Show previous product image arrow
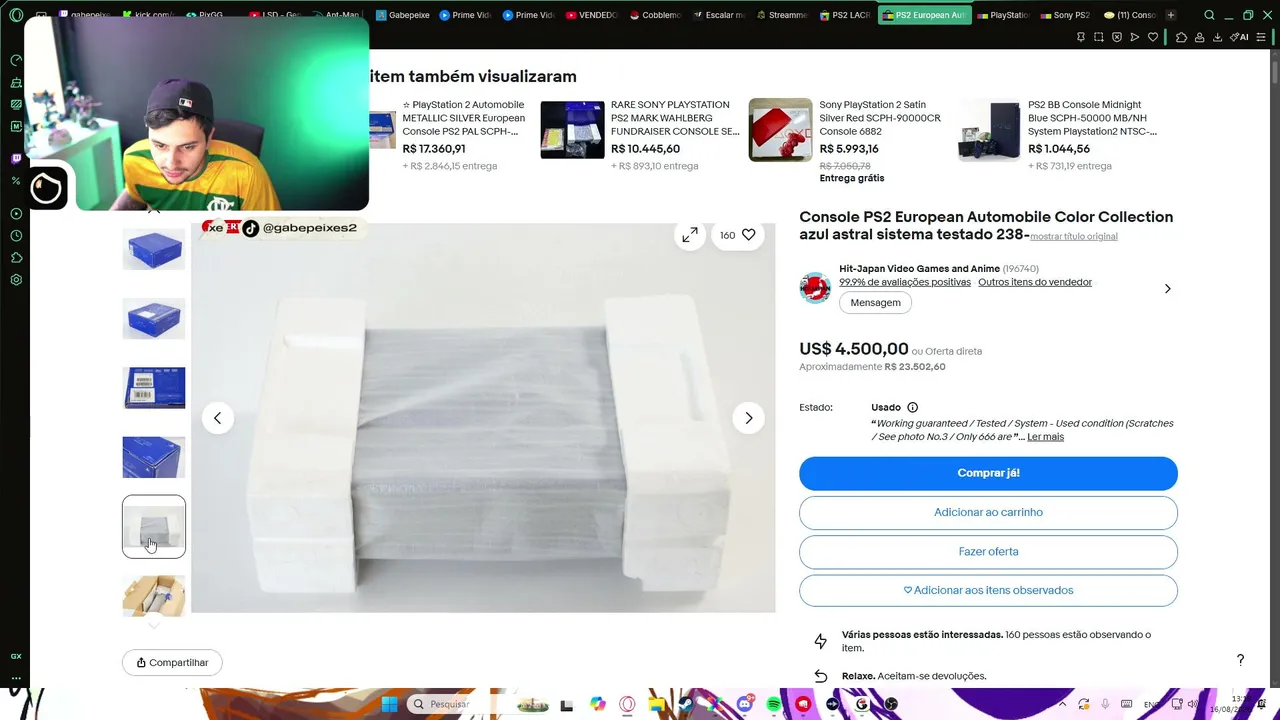The width and height of the screenshot is (1280, 720). coord(217,418)
